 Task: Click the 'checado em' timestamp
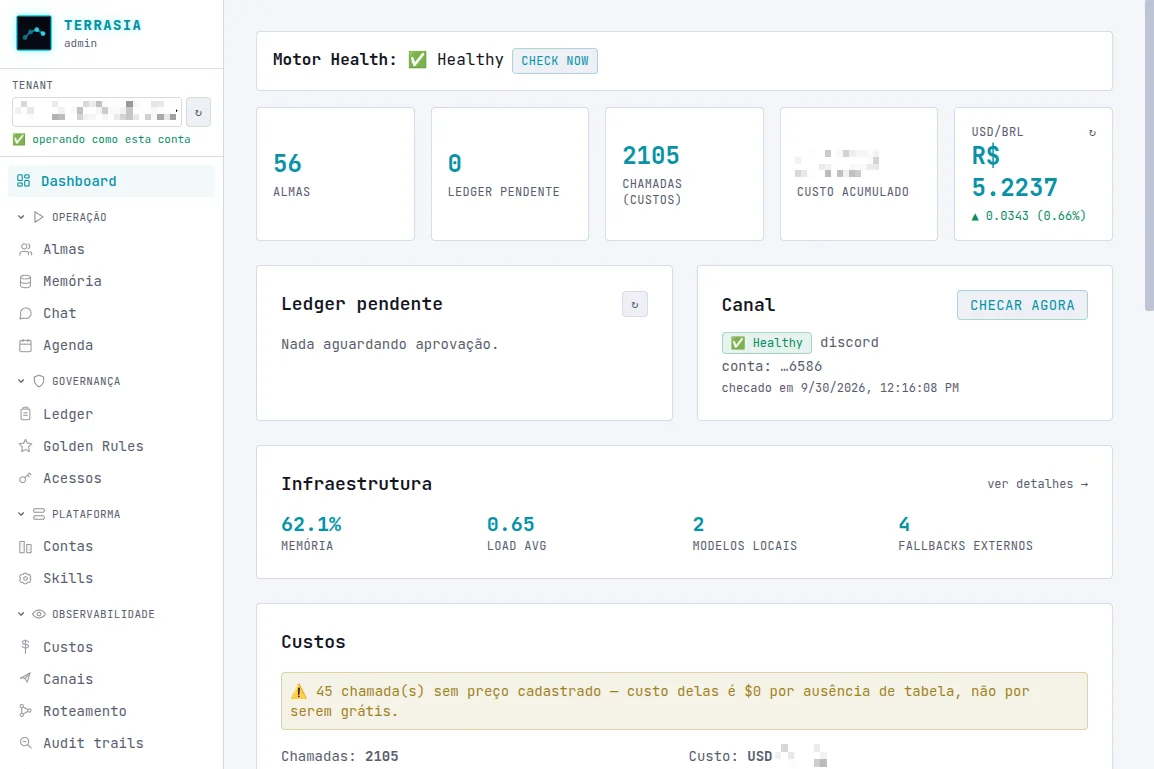coord(840,388)
